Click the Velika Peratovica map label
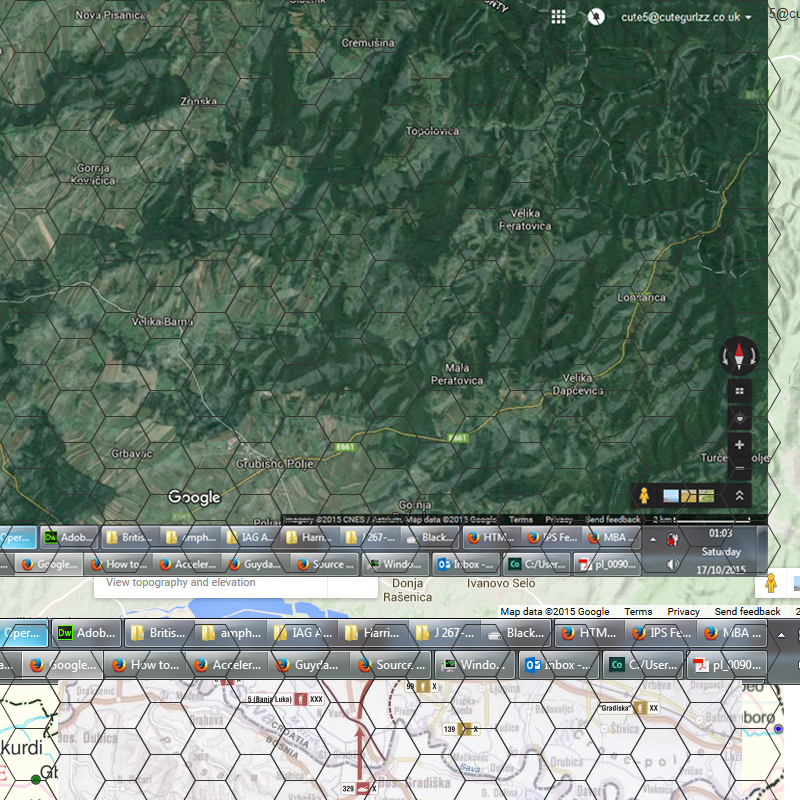 click(525, 219)
